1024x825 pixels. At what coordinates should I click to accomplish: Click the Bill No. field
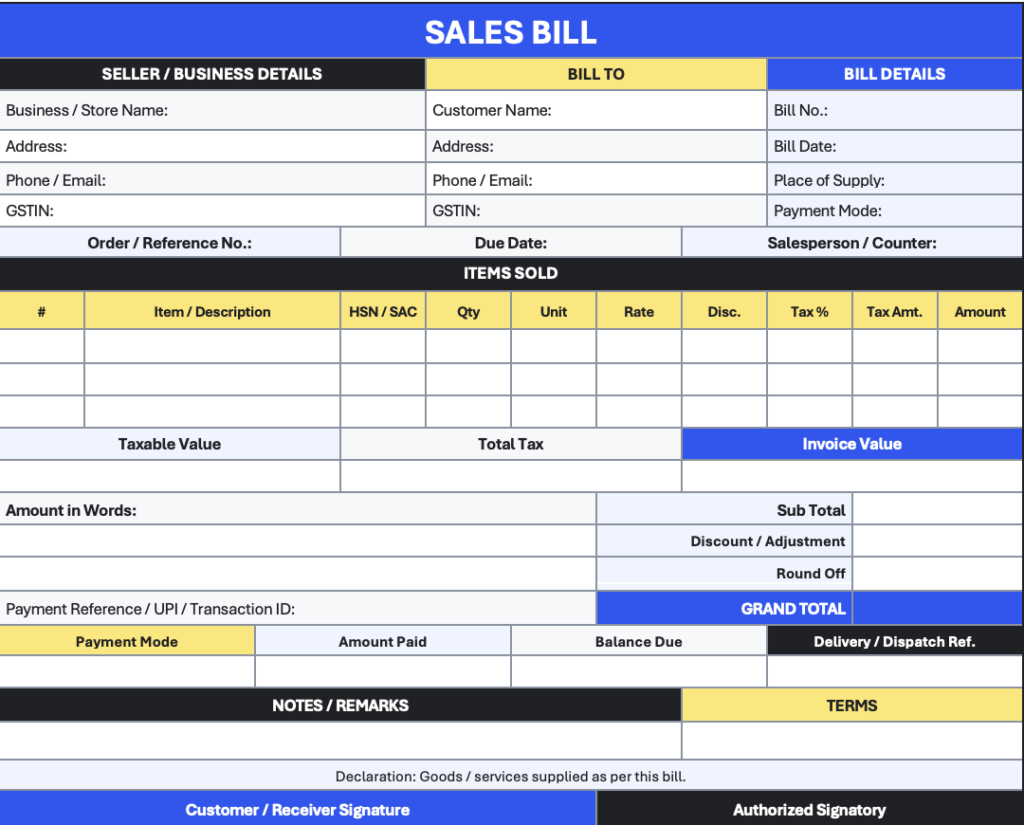895,110
